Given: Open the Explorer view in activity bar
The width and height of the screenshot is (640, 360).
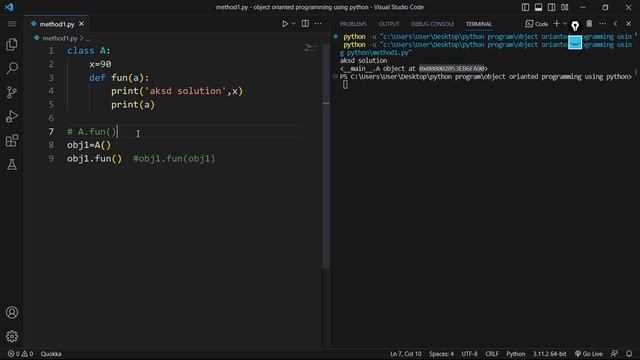Looking at the screenshot, I should click(12, 44).
